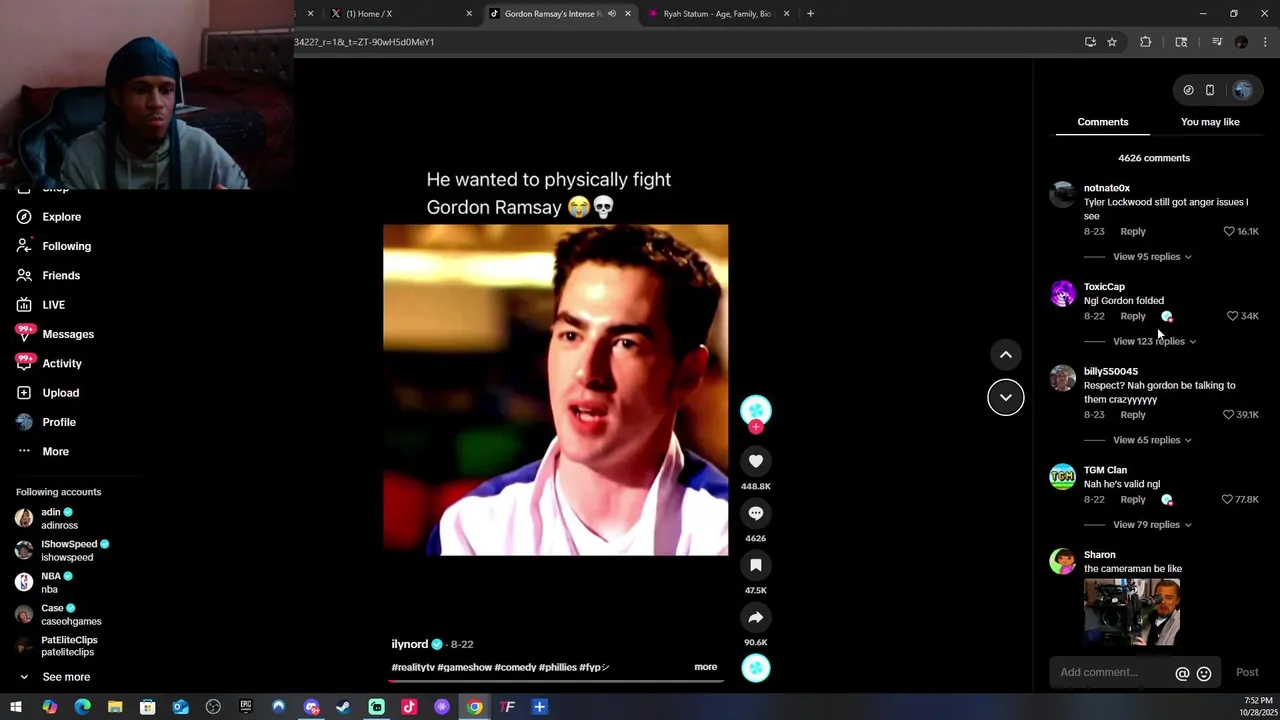1280x720 pixels.
Task: Like ToxicCap's comment heart
Action: click(x=1232, y=316)
